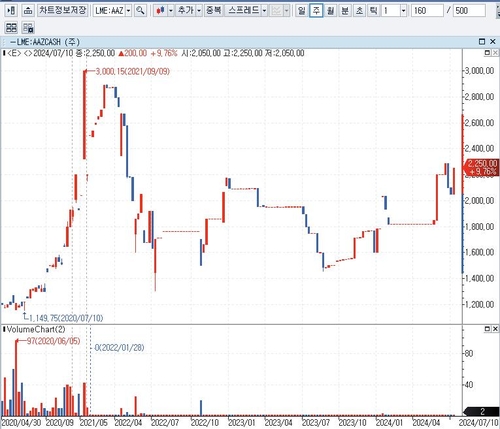The image size is (500, 429).
Task: Click the 차트정보저장 button
Action: [x=63, y=10]
